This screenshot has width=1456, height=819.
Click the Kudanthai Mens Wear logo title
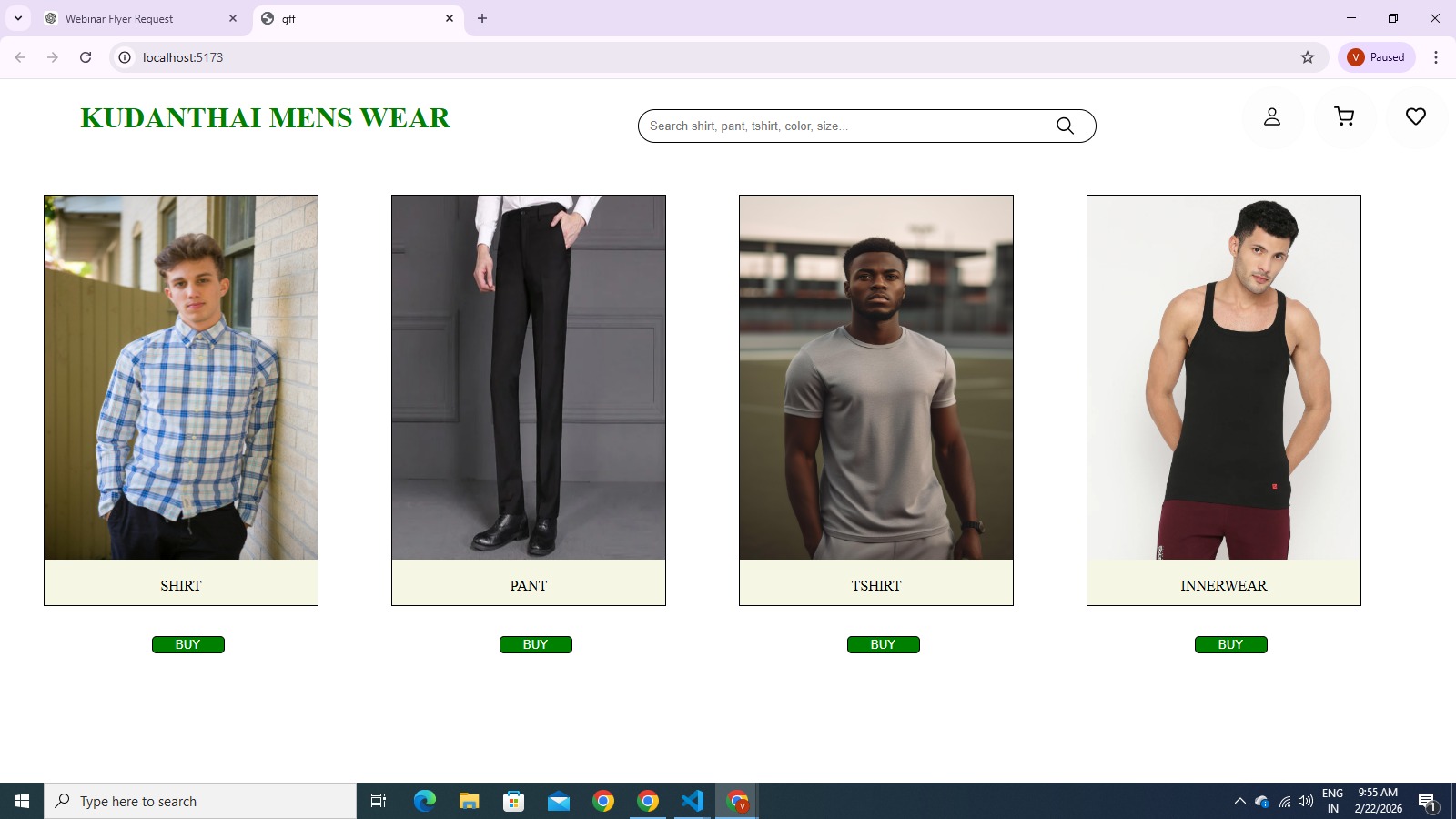coord(265,118)
